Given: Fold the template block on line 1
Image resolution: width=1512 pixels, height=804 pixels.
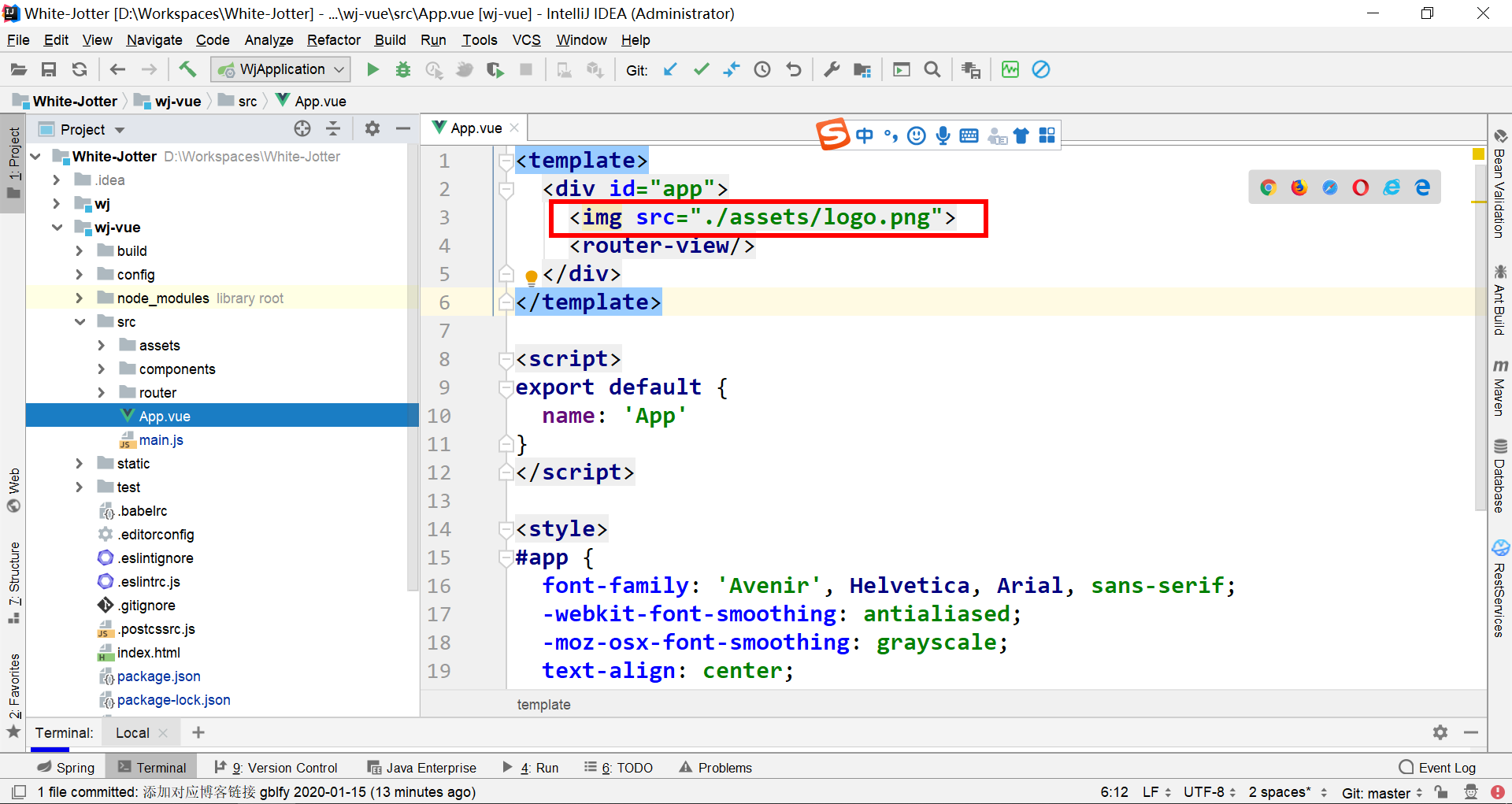Looking at the screenshot, I should click(506, 161).
